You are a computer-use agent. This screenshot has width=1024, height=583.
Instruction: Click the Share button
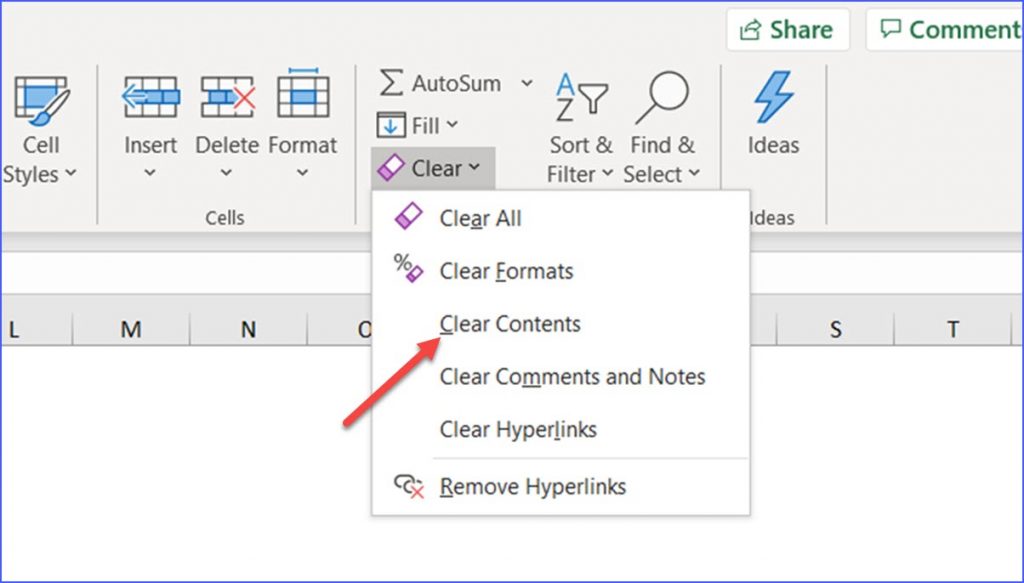(788, 29)
